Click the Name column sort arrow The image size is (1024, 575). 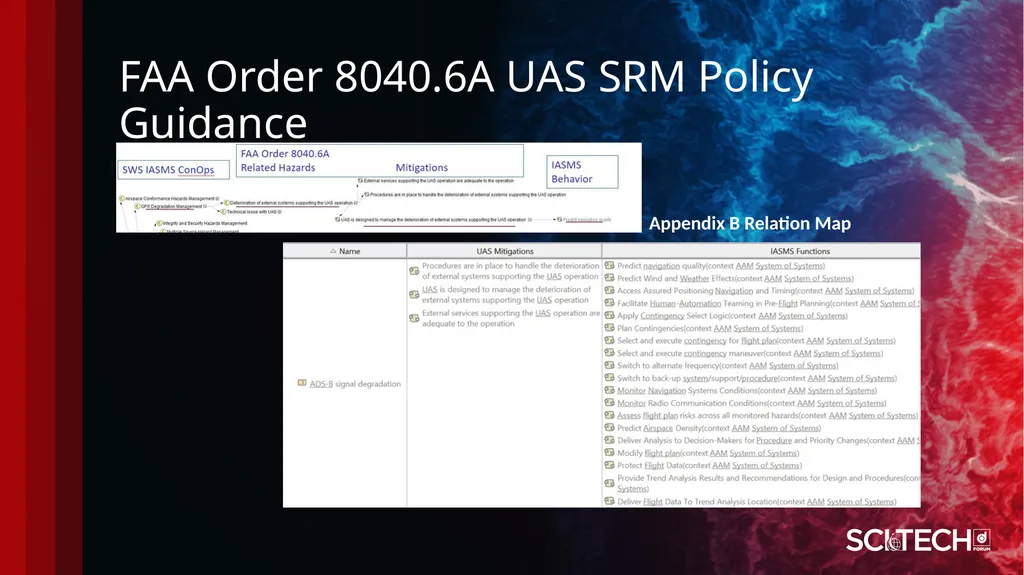(333, 251)
